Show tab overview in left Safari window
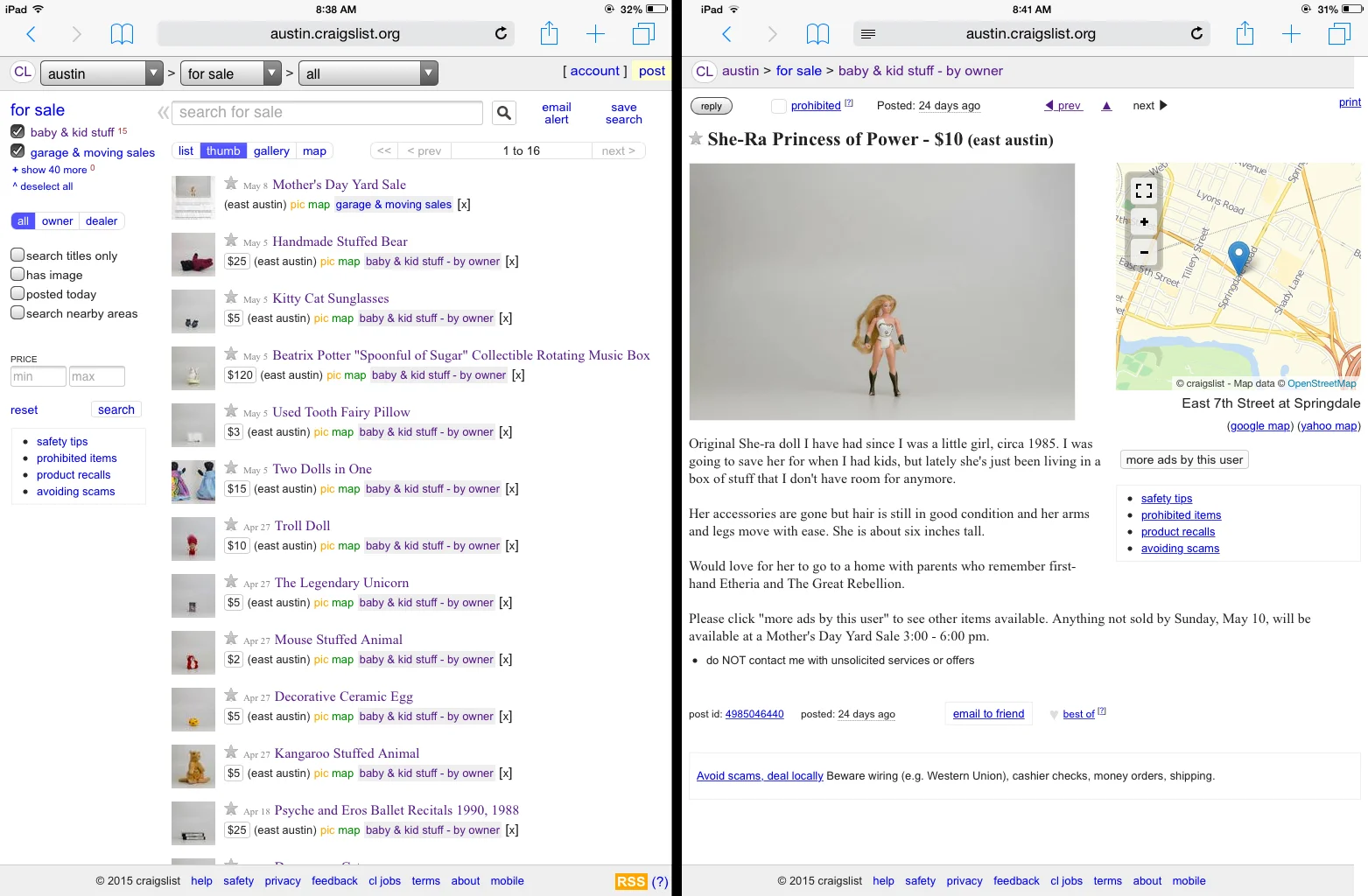The image size is (1368, 896). [x=643, y=34]
